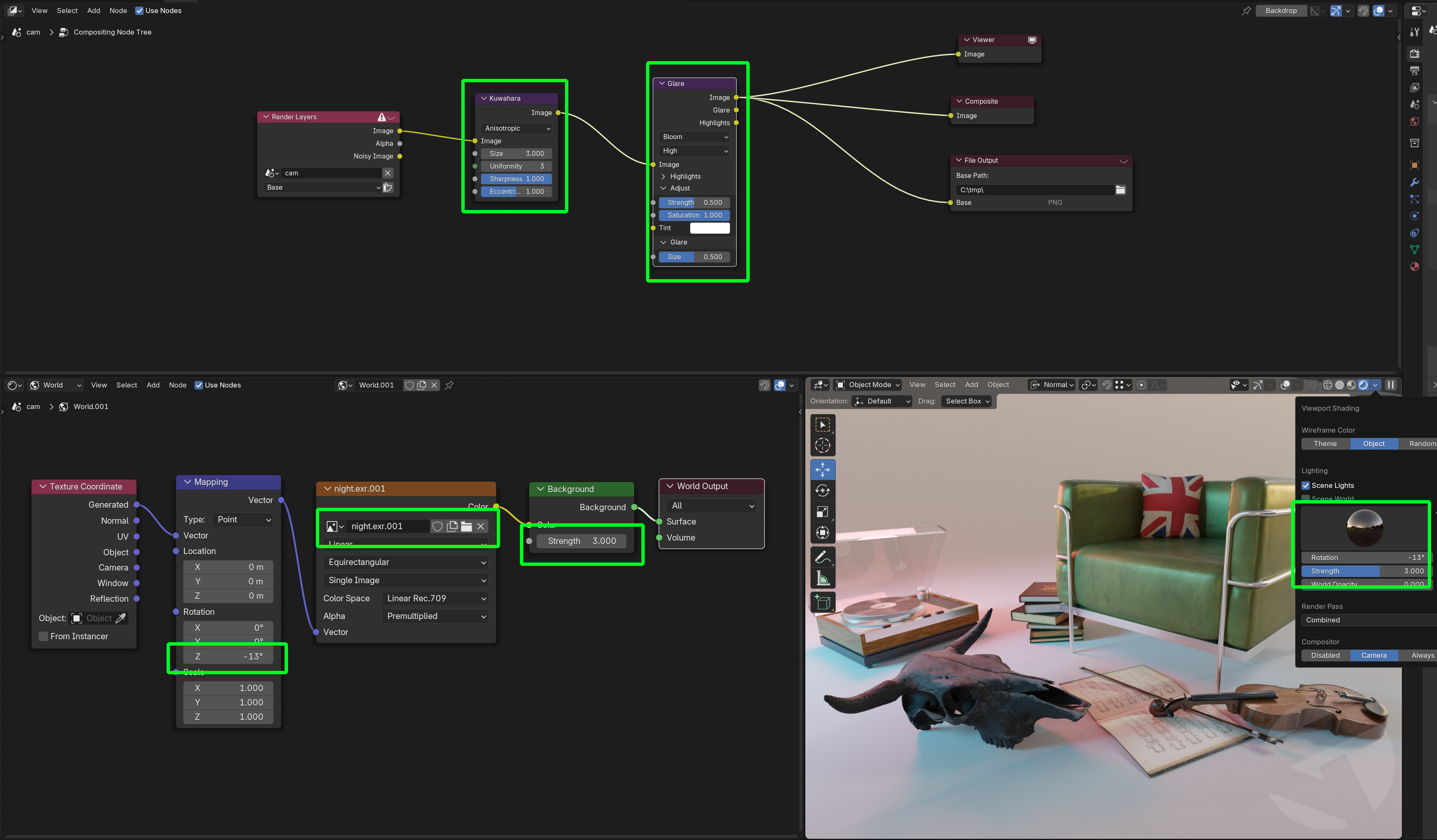Collapse the Adjust section in the Glare node
The image size is (1437, 840).
click(663, 188)
